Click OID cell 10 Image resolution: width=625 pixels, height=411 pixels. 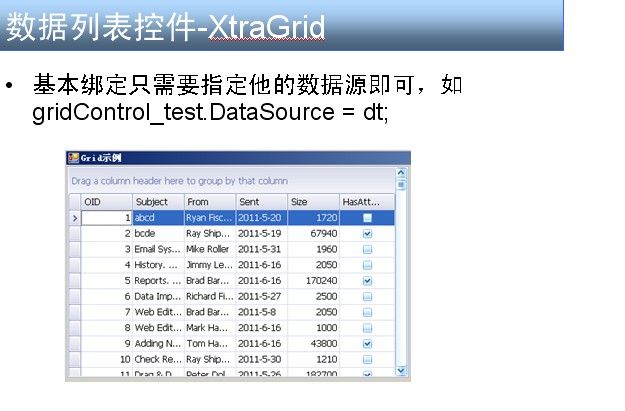coord(106,360)
